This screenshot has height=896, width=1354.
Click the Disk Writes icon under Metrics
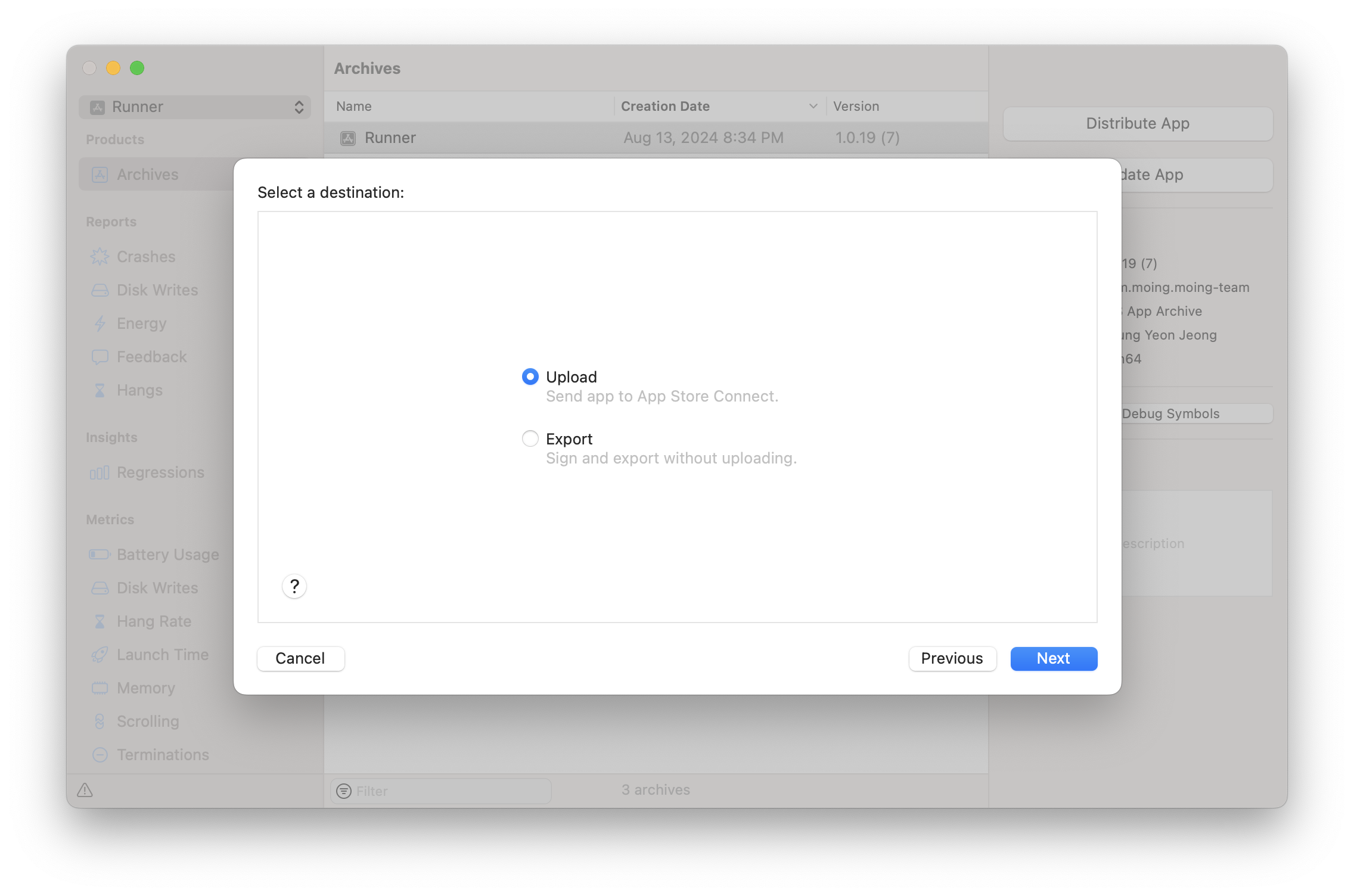[100, 588]
